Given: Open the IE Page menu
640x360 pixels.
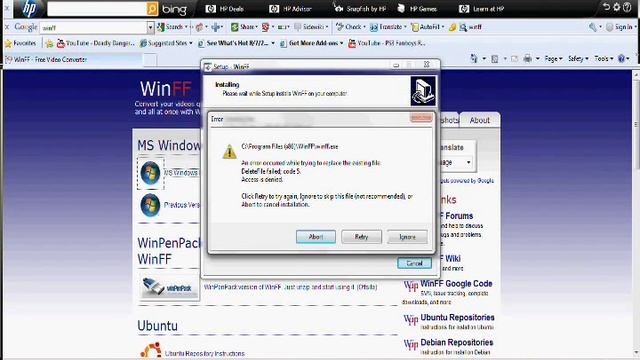Looking at the screenshot, I should (x=553, y=59).
